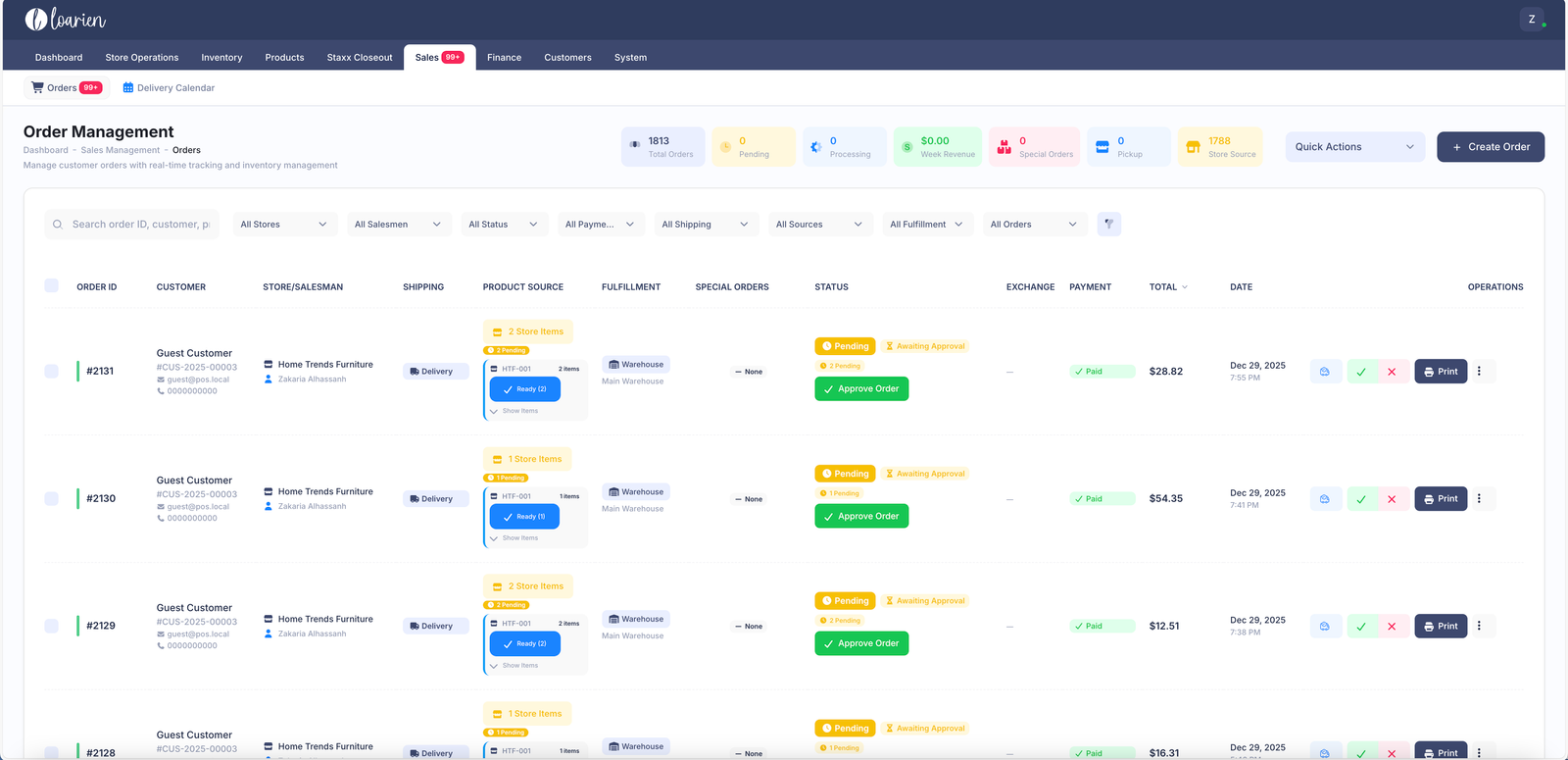Screen dimensions: 1568x760
Task: Open more options for order #2131
Action: 1479,372
